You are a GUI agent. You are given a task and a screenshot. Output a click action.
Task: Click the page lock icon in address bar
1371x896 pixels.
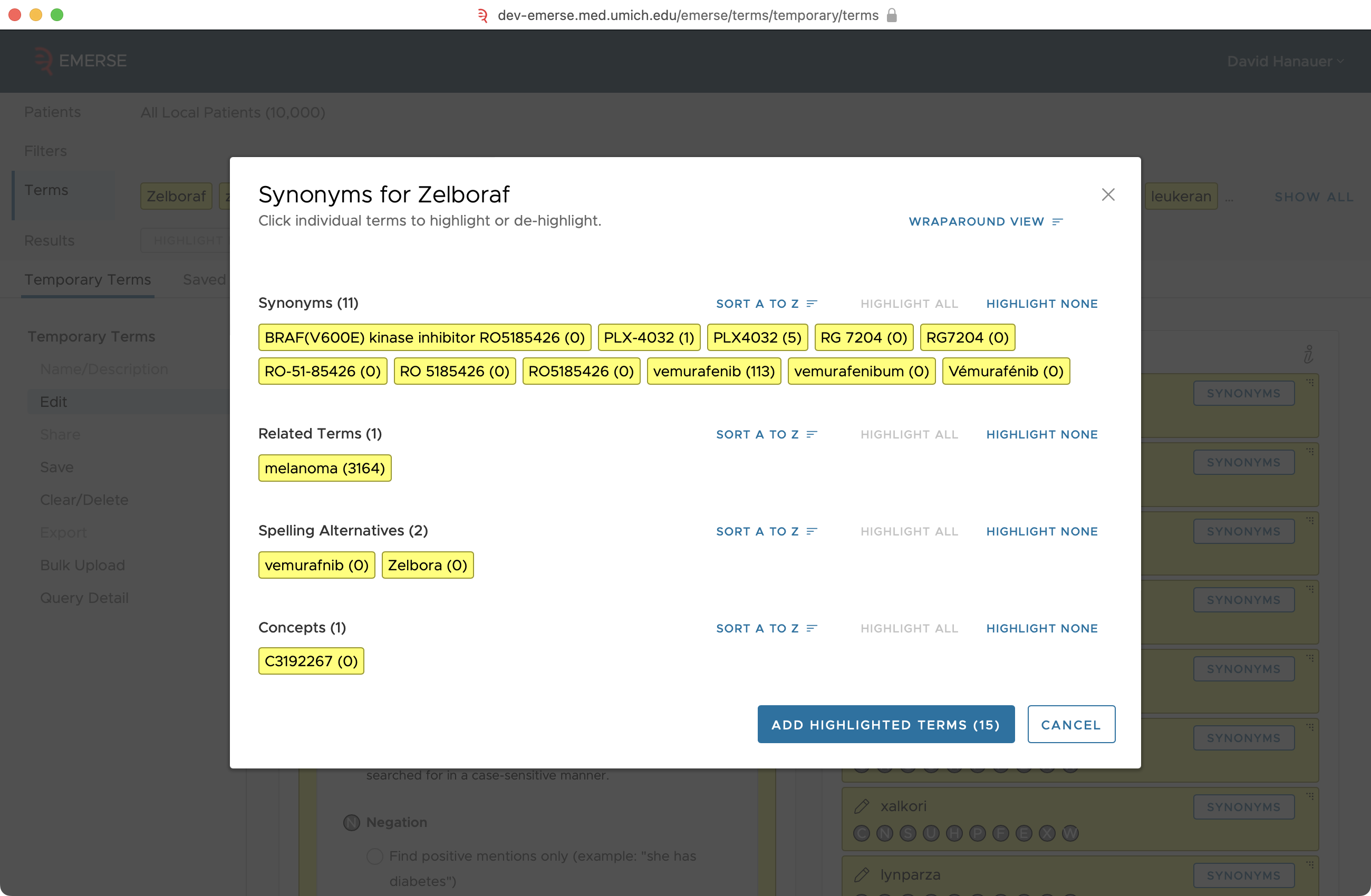892,15
